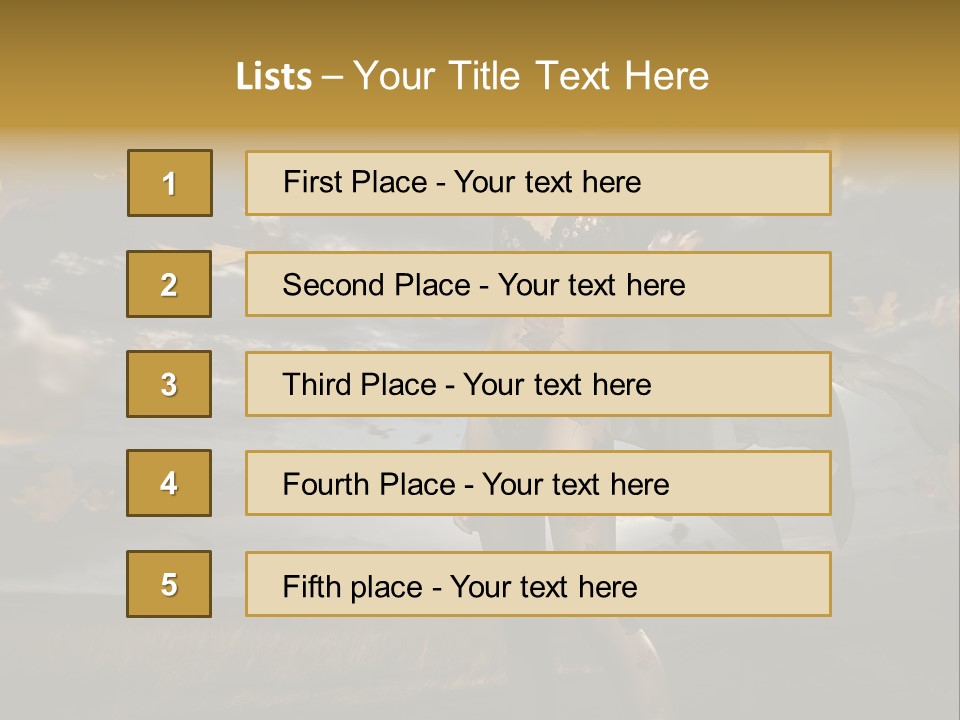Click the First Place text bar
The width and height of the screenshot is (960, 720).
(538, 183)
